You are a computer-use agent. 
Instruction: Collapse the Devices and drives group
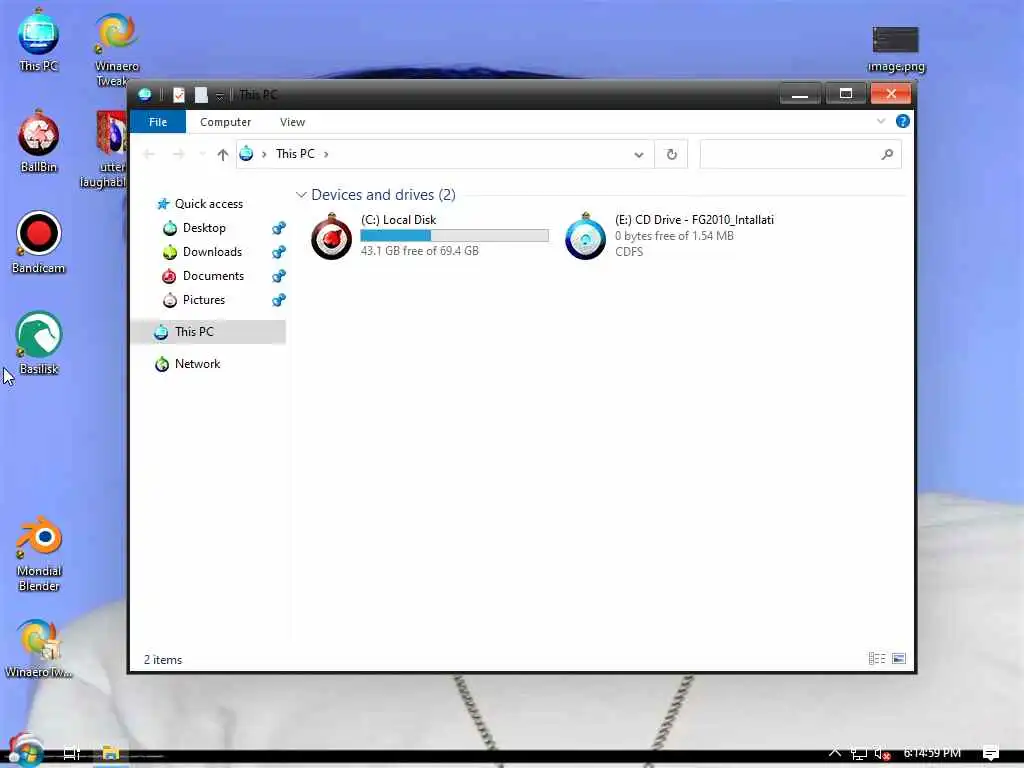click(301, 195)
